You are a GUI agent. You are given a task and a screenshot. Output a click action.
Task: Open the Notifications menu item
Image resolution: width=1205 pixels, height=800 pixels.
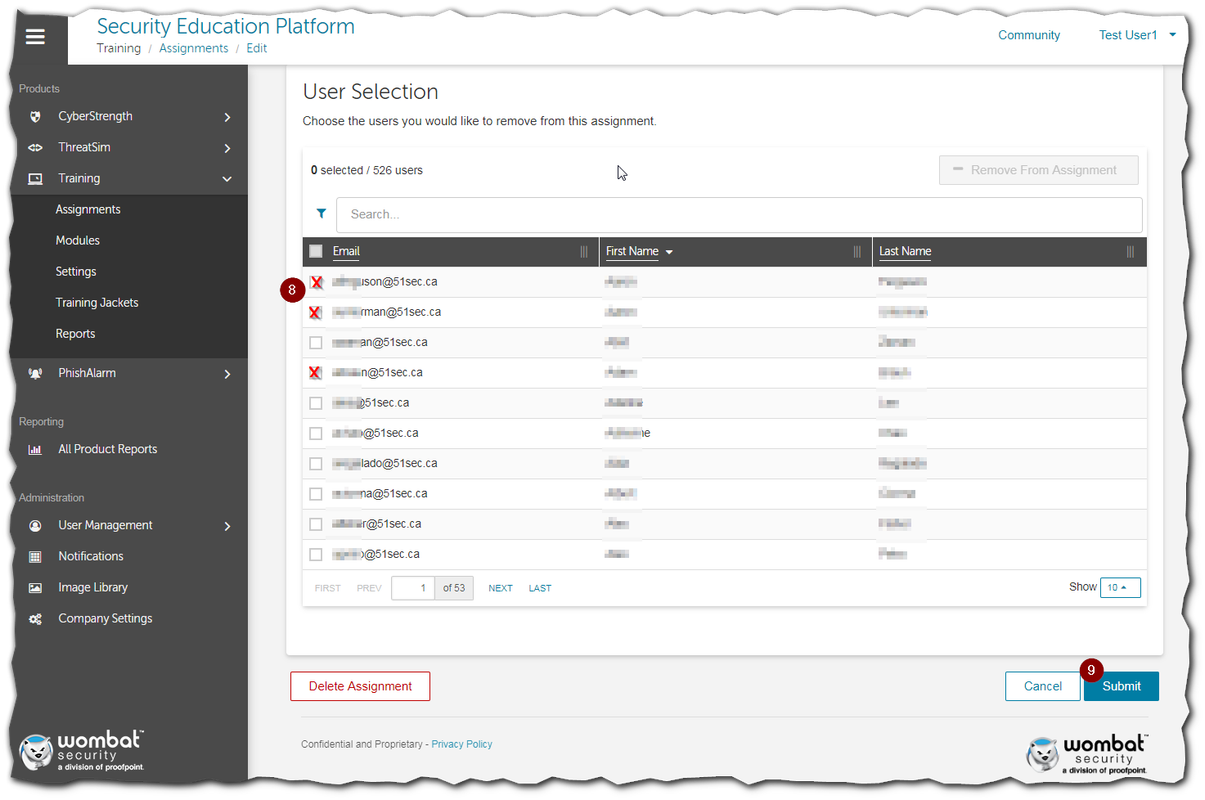click(91, 557)
